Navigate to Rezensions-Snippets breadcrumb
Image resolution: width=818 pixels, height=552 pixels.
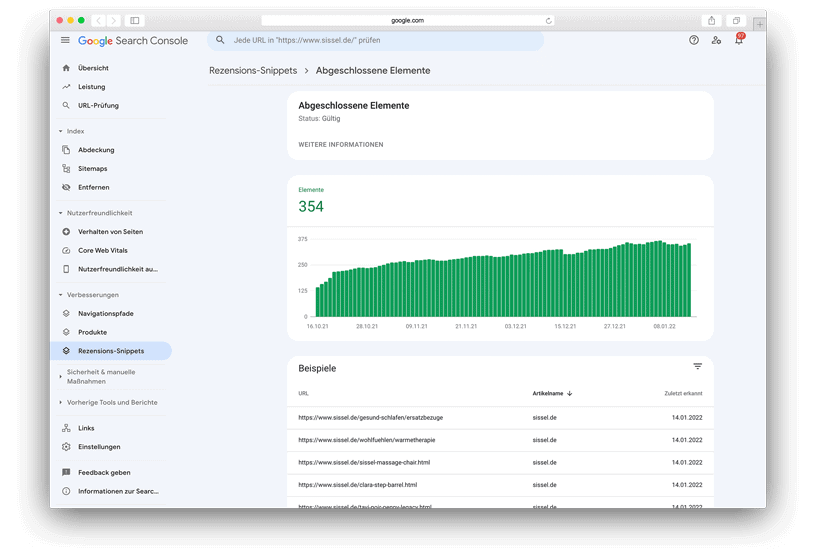coord(253,71)
